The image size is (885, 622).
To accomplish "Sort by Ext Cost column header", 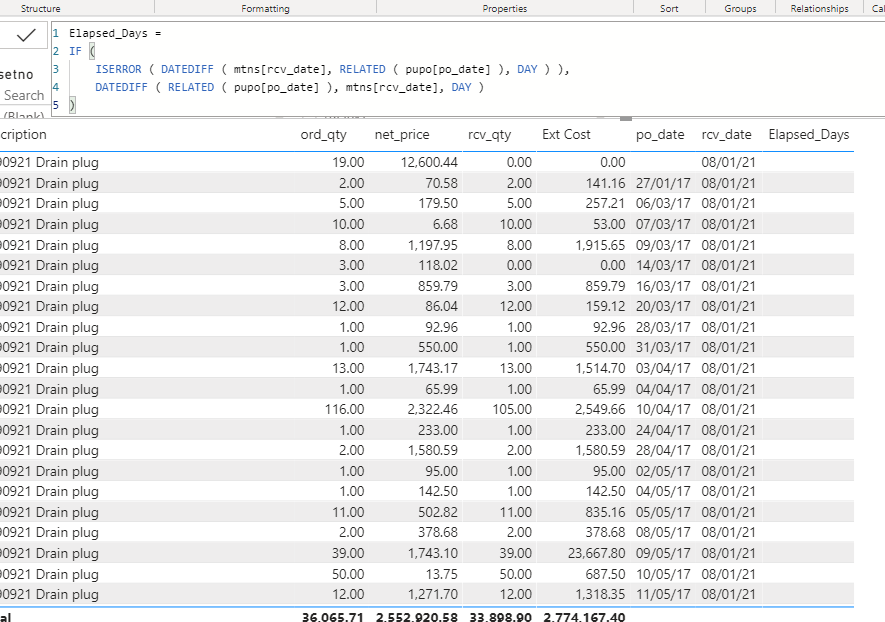I will coord(566,134).
